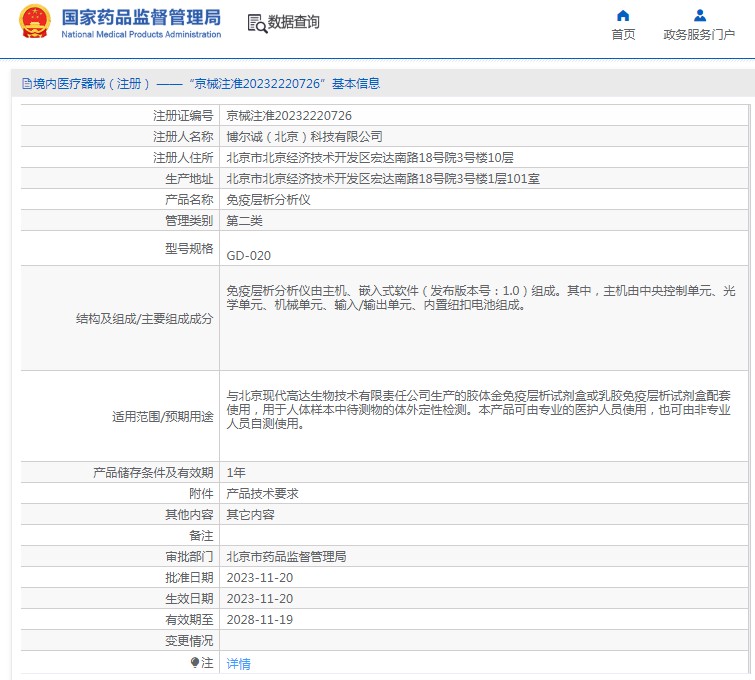755x680 pixels.
Task: Select 批准日期 row date 2023-11-20
Action: click(260, 578)
